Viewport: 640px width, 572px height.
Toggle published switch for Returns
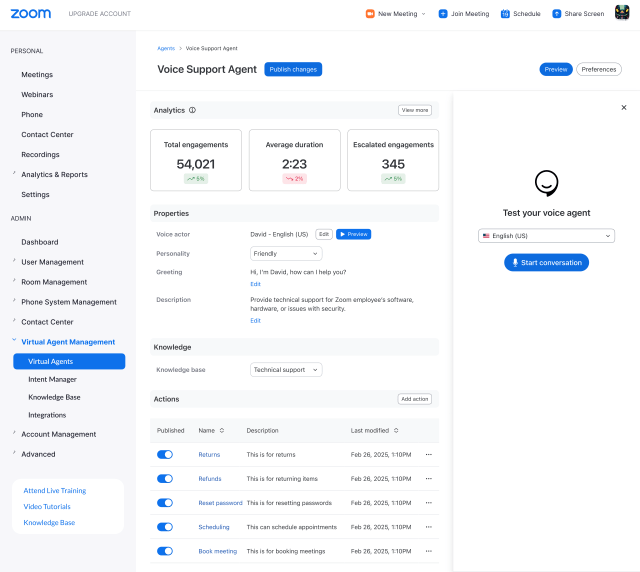(x=165, y=455)
